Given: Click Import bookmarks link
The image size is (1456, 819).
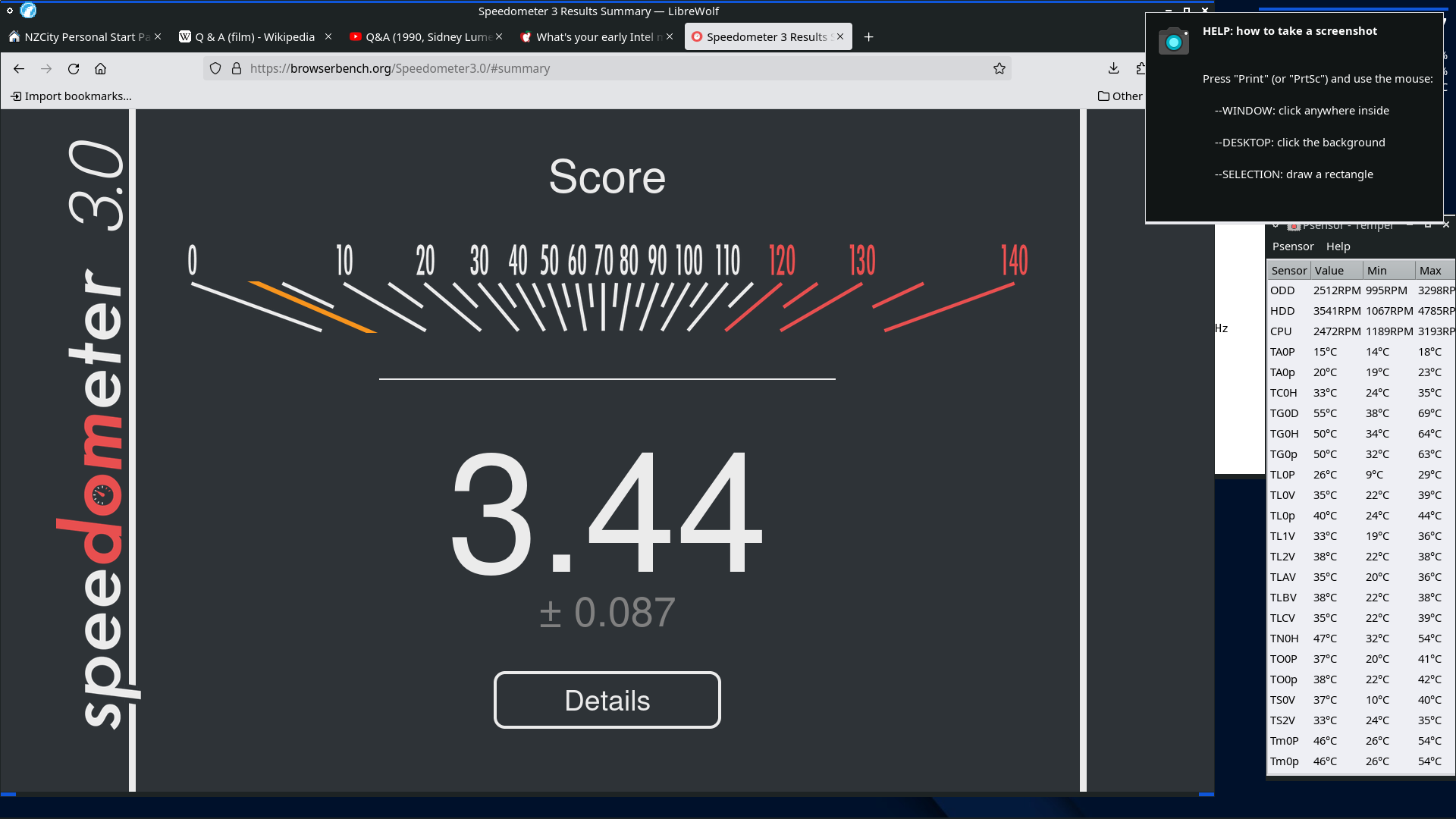Looking at the screenshot, I should 71,96.
